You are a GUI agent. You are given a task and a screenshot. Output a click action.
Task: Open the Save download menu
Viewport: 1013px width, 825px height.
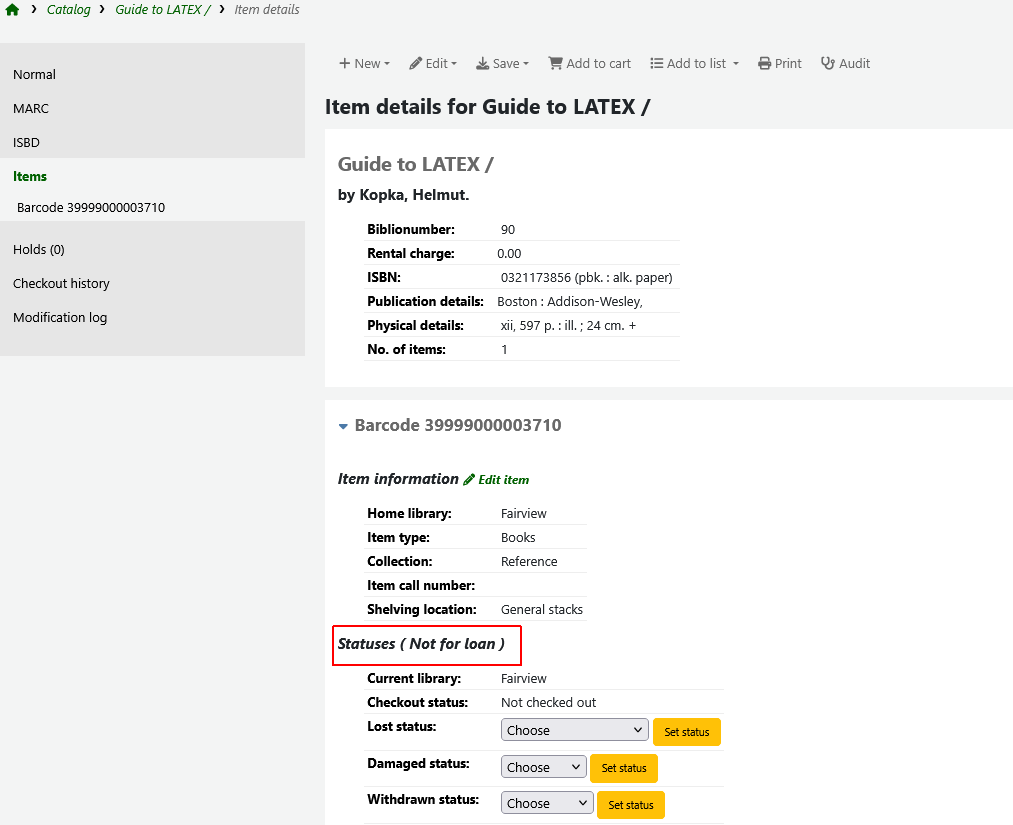(502, 63)
